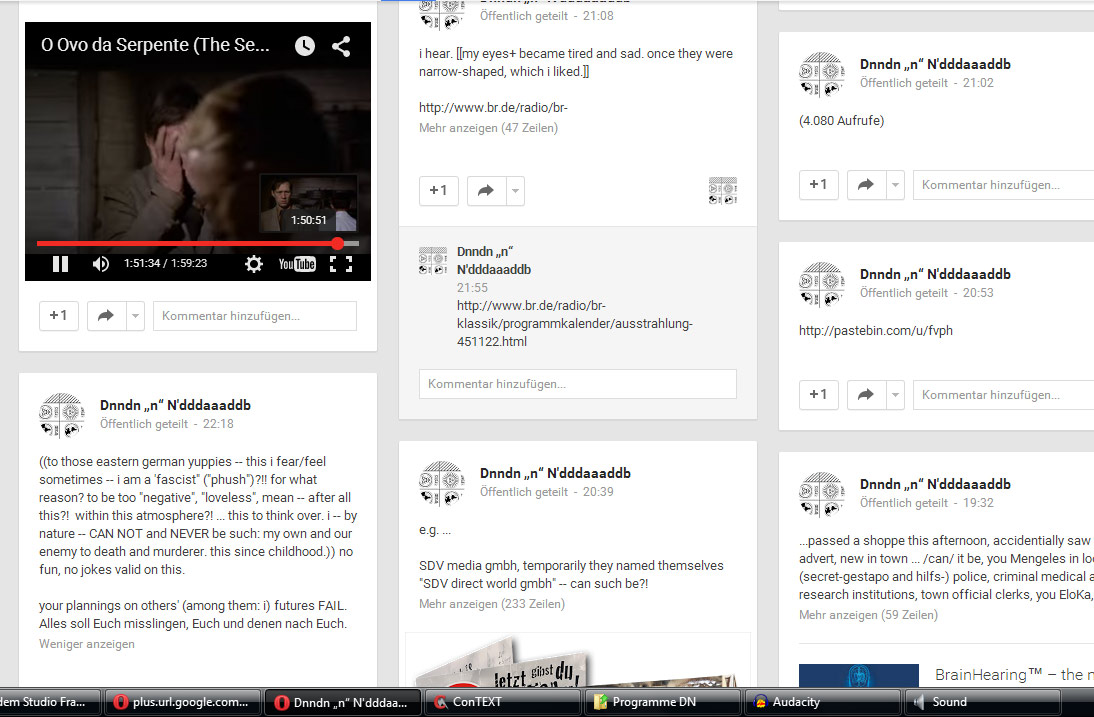This screenshot has height=717, width=1094.
Task: Click comment field on 21:02 post
Action: (x=1003, y=185)
